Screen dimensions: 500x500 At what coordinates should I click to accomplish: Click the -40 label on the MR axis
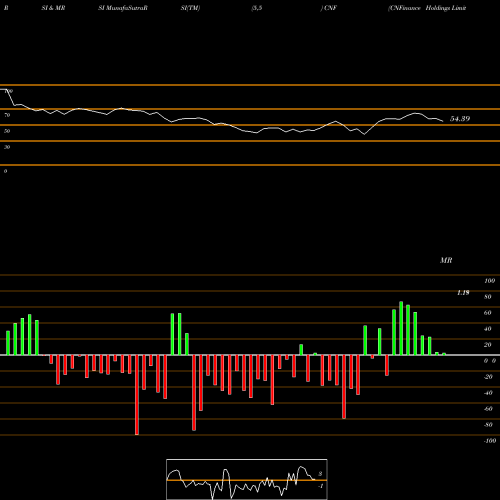pos(488,393)
